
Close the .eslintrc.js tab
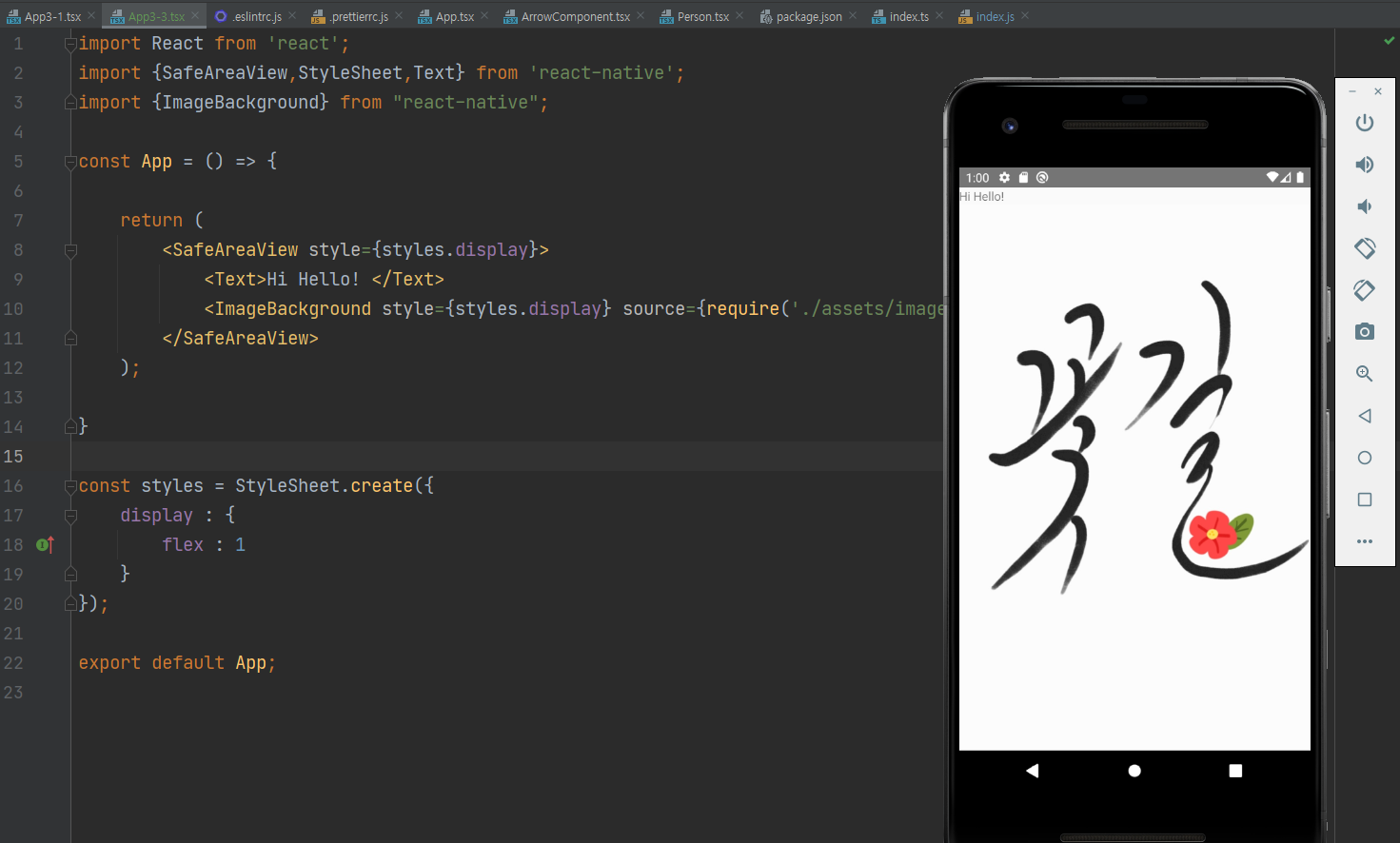292,15
